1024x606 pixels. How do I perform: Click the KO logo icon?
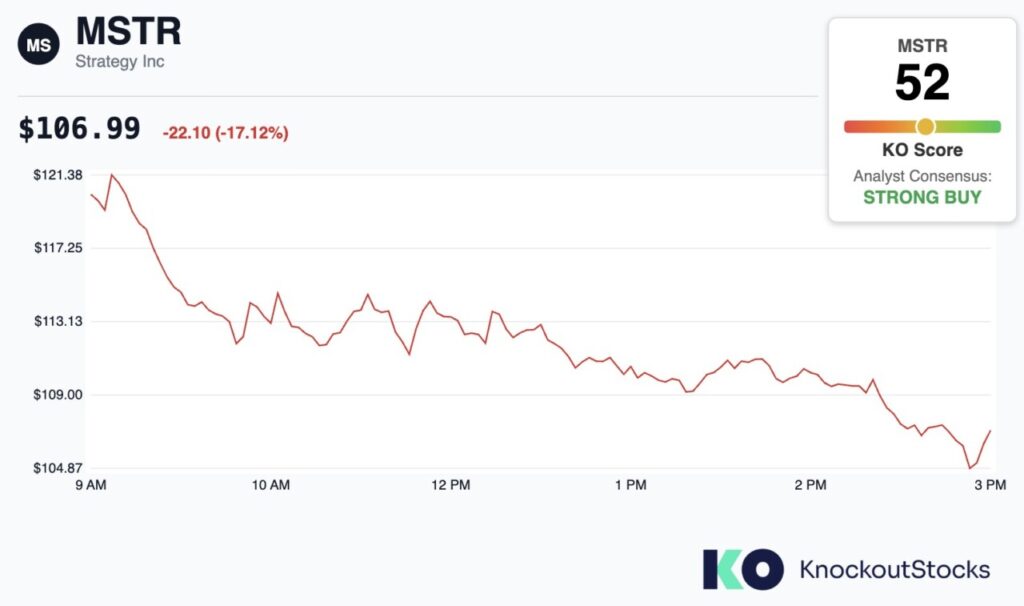tap(742, 569)
